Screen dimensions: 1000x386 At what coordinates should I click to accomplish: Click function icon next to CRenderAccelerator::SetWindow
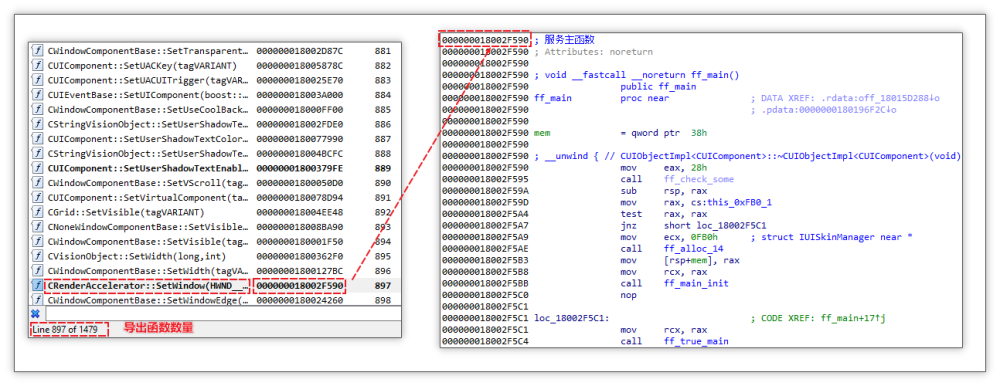click(x=38, y=285)
